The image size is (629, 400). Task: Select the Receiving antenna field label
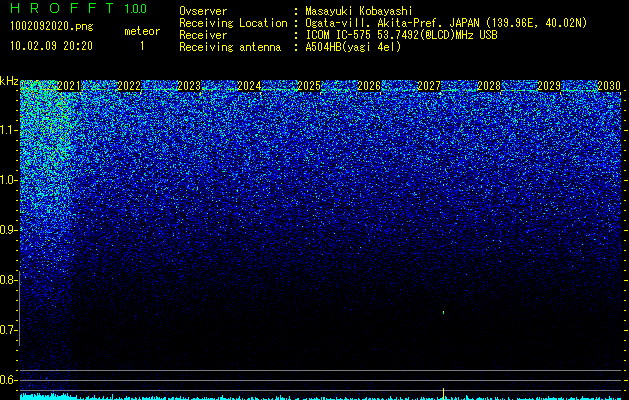point(230,47)
